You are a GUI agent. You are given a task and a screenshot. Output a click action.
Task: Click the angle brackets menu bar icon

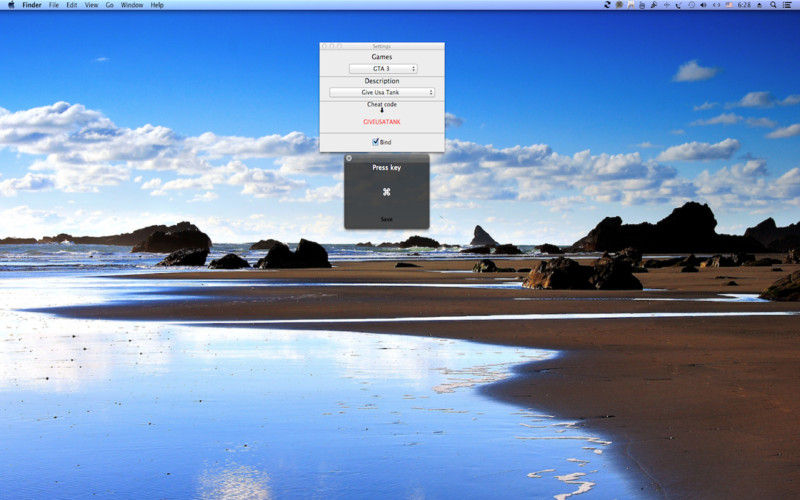[x=716, y=5]
